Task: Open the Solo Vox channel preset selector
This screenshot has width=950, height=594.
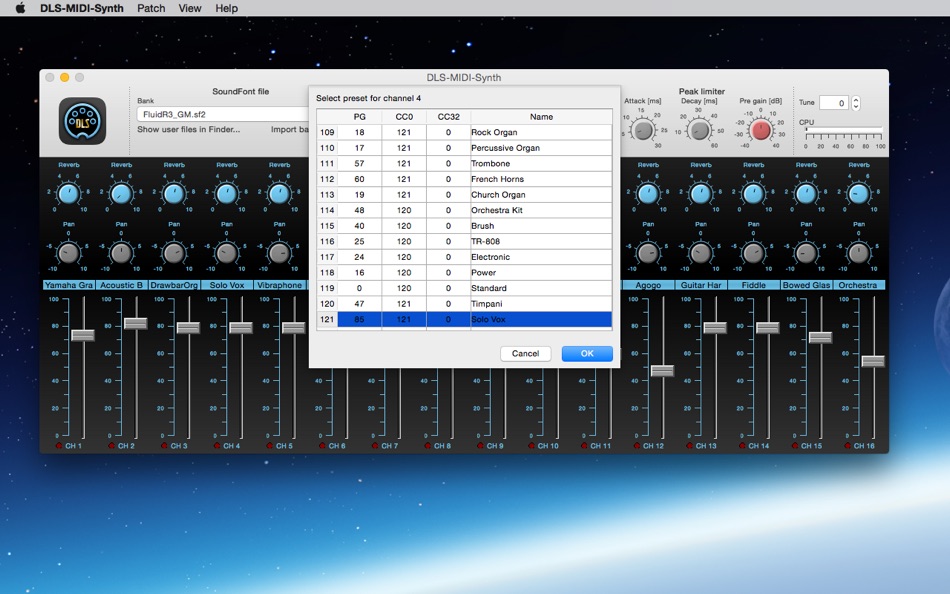Action: tap(227, 285)
